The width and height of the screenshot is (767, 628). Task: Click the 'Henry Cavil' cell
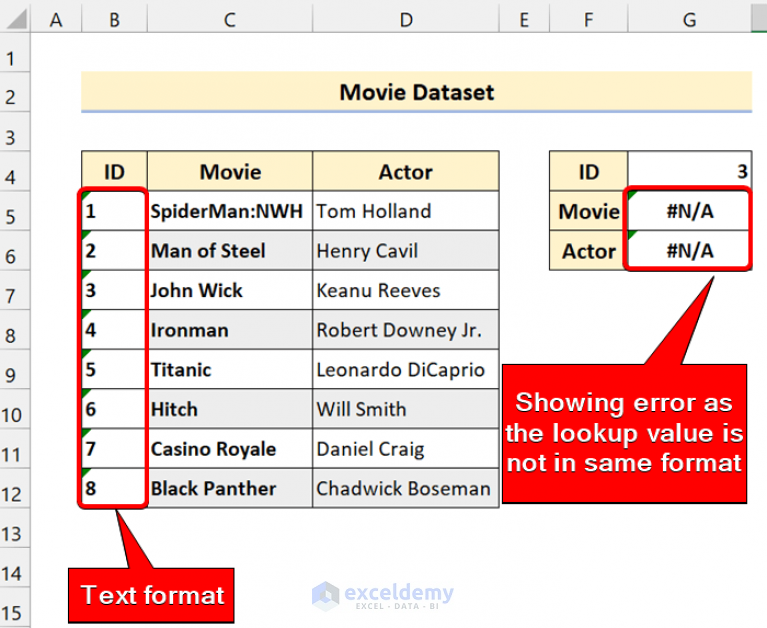tap(406, 250)
